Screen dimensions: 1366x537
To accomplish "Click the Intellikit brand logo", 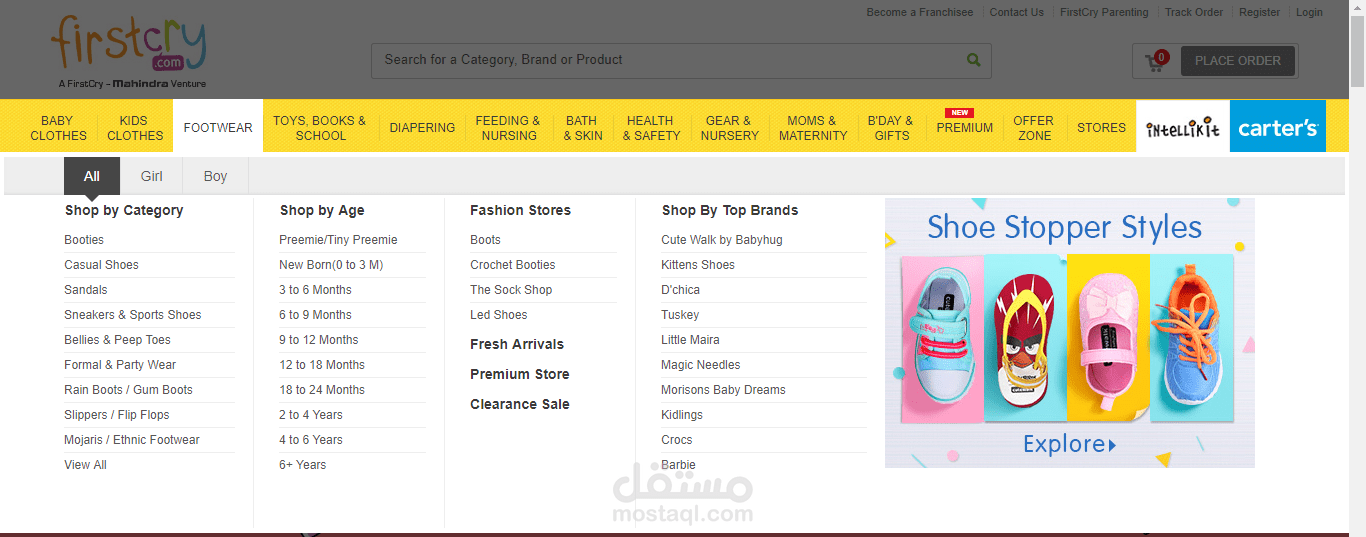I will pyautogui.click(x=1183, y=128).
